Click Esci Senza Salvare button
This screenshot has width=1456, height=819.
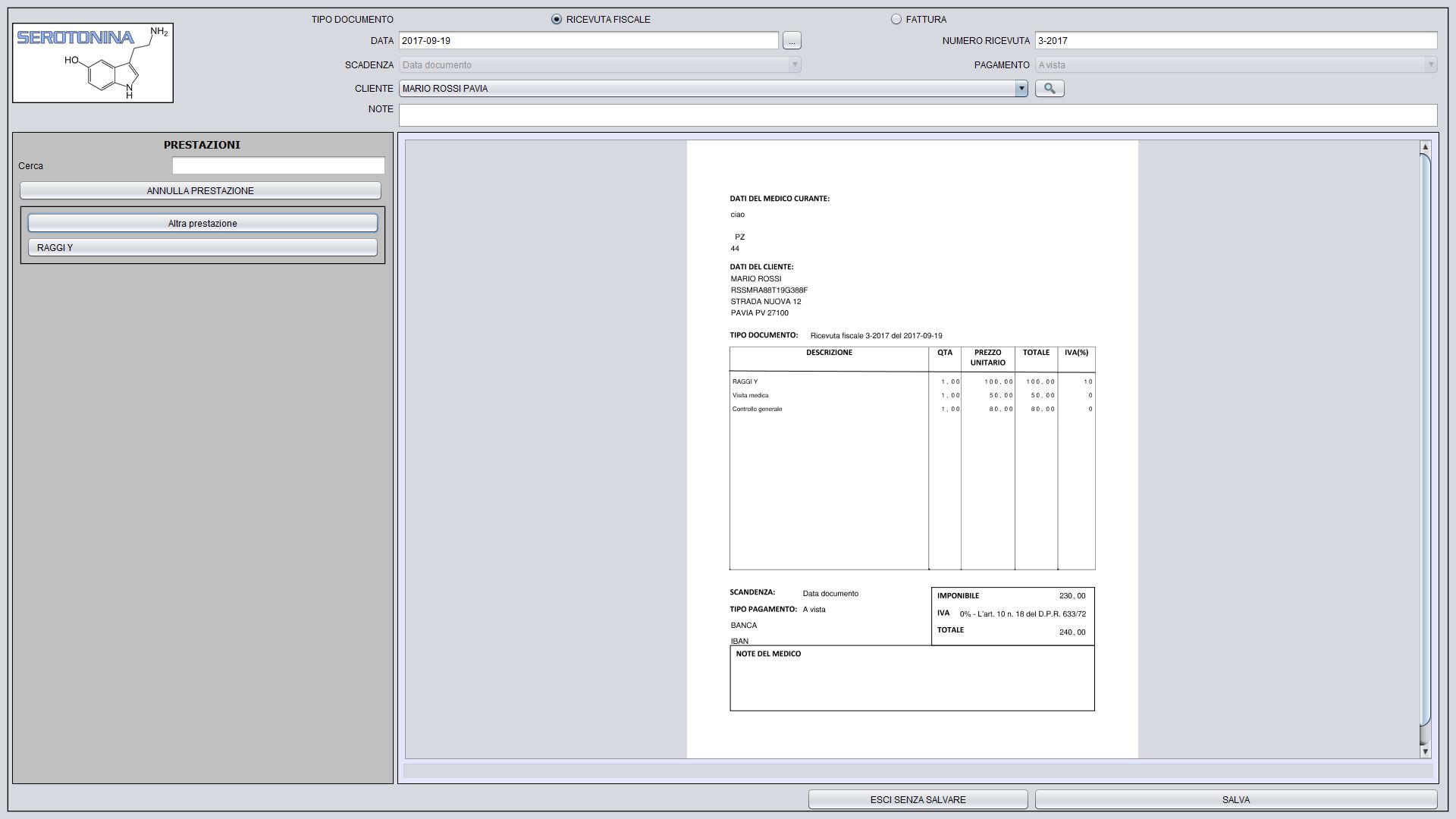point(918,800)
